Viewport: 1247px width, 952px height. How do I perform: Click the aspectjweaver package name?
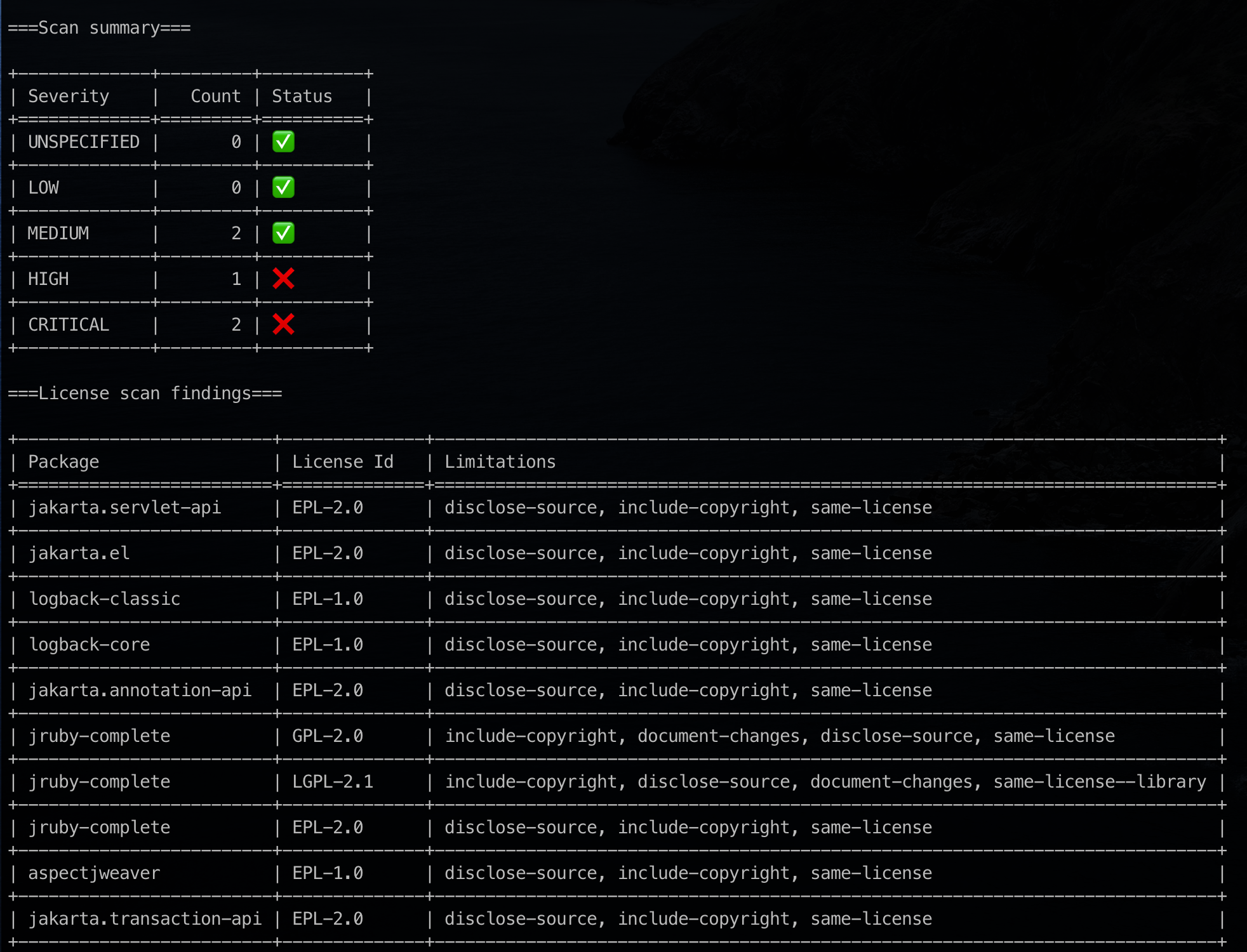[94, 873]
